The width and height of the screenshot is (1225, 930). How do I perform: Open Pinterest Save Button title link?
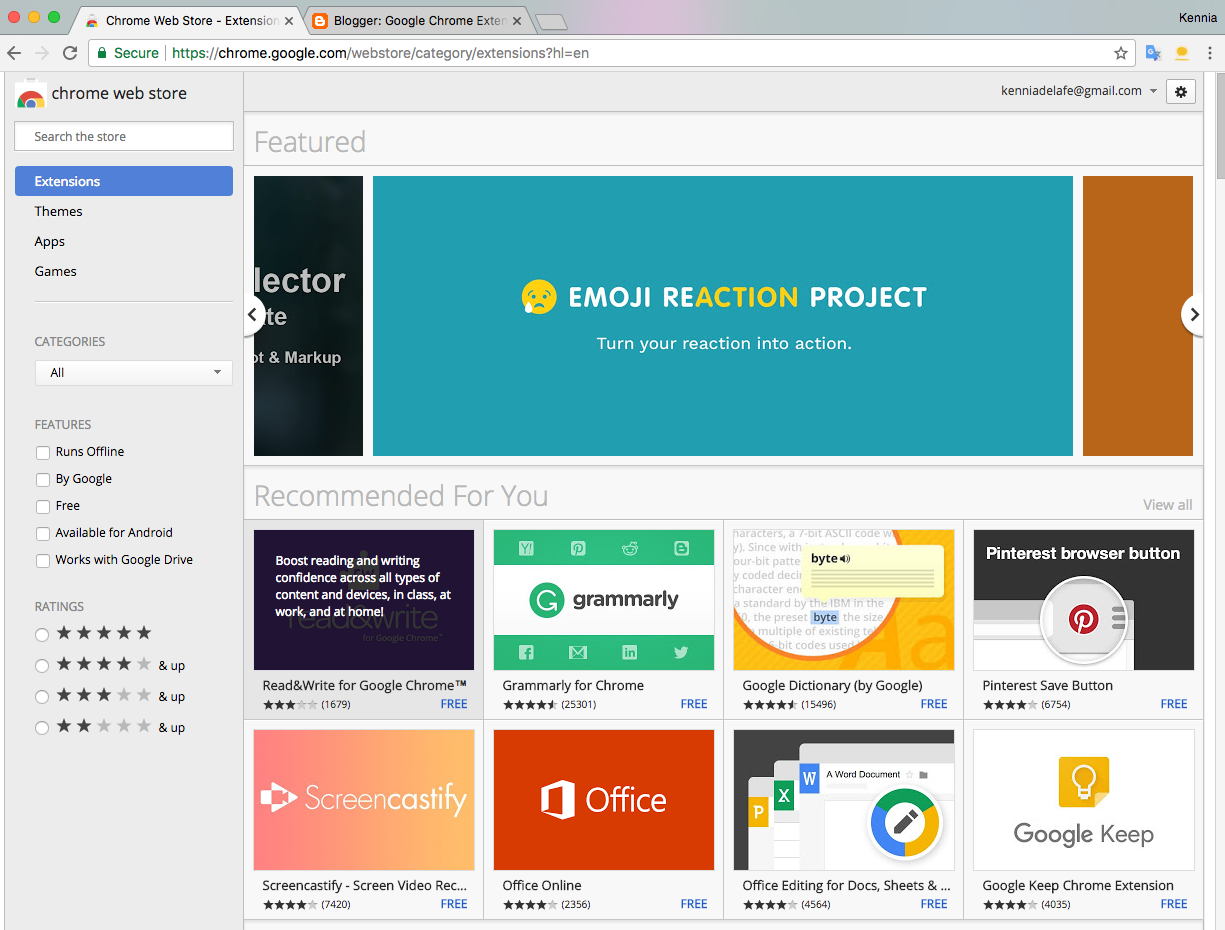1047,686
